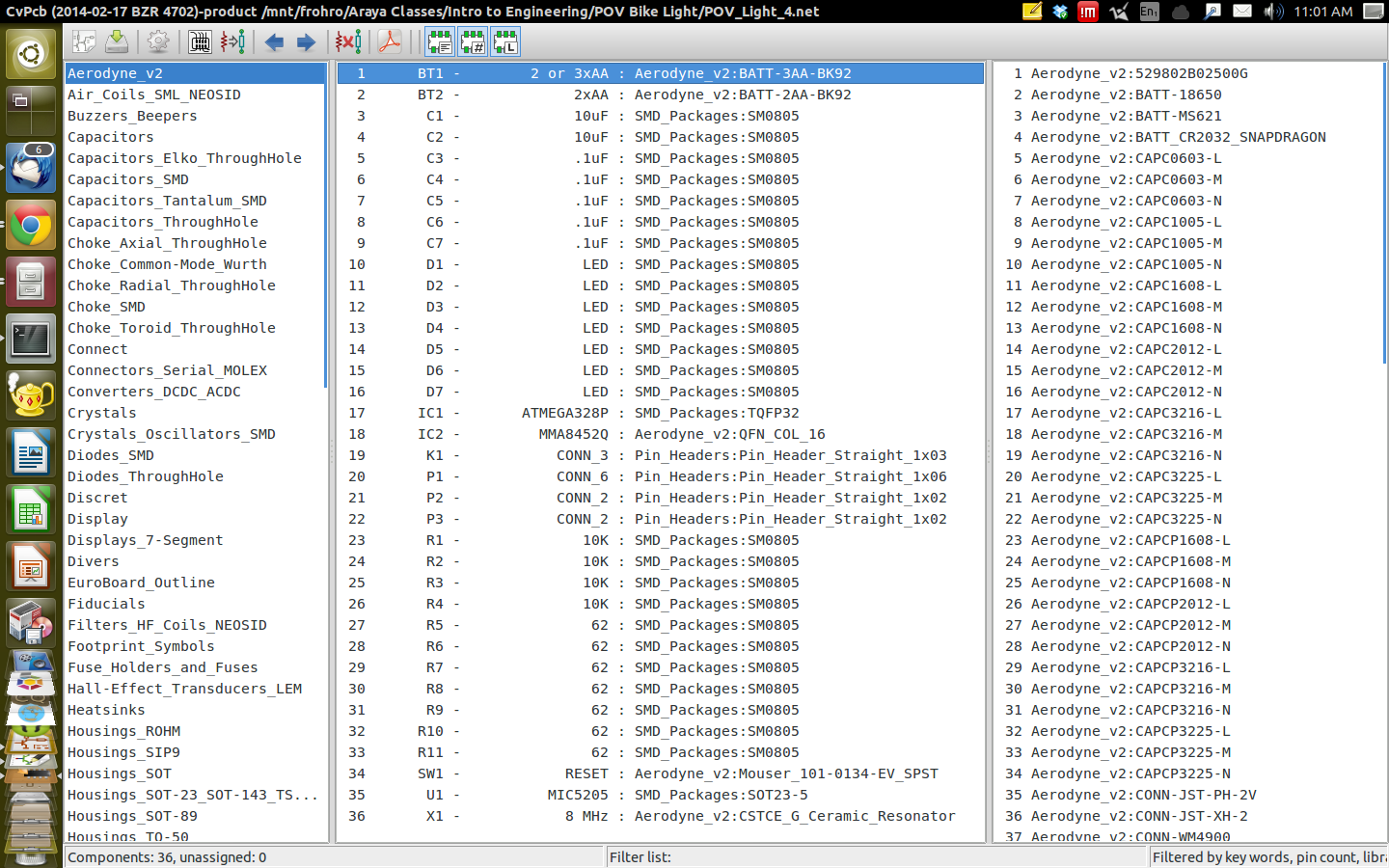
Task: Toggle filter footprints by library
Action: coord(505,42)
